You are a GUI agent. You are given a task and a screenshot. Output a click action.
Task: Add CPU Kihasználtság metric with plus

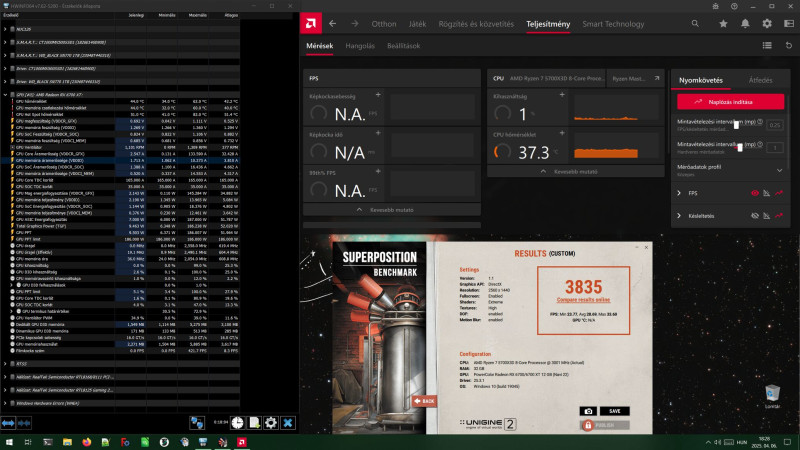(562, 95)
